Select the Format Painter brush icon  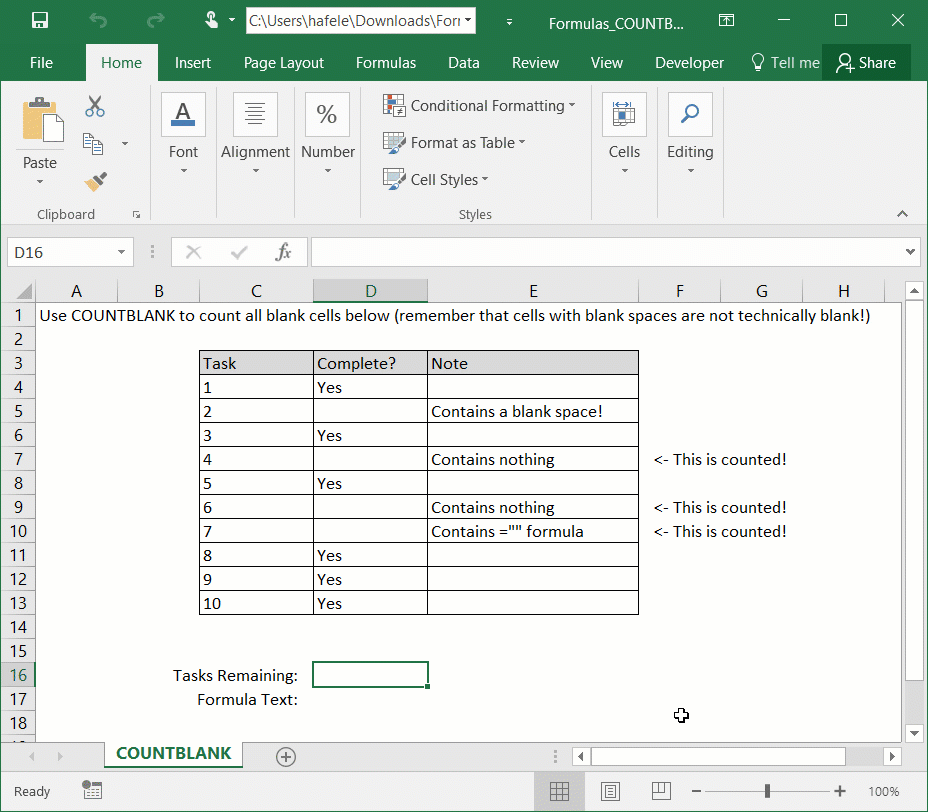coord(95,181)
